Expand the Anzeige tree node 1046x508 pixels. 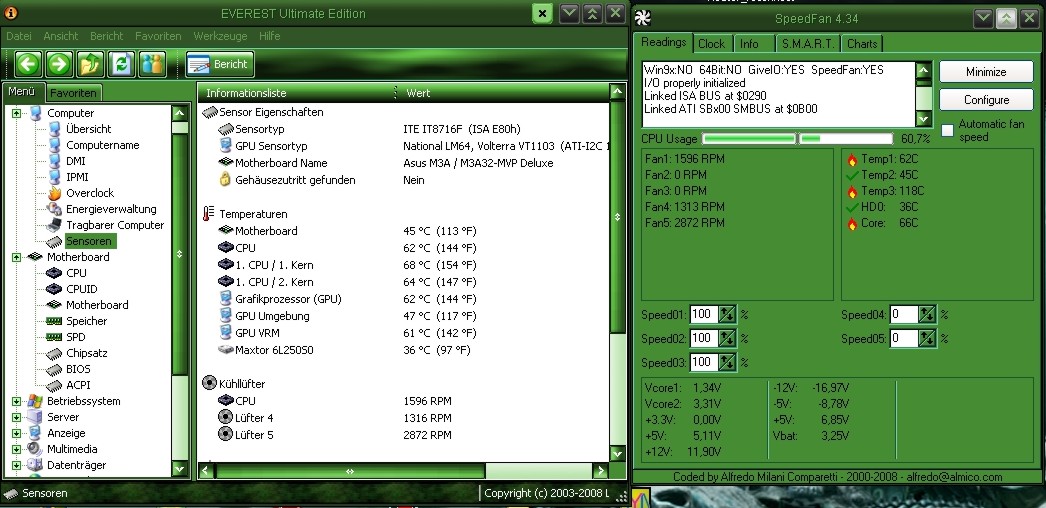click(x=16, y=433)
